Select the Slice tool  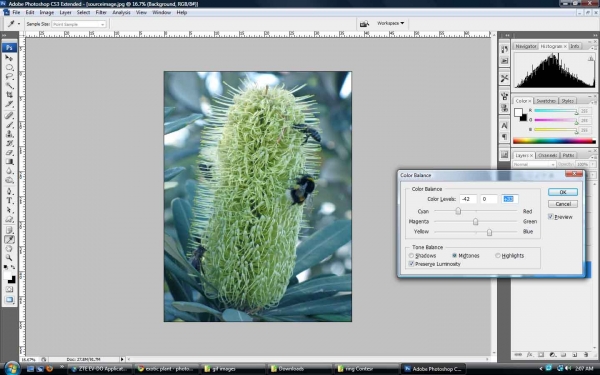pos(9,104)
